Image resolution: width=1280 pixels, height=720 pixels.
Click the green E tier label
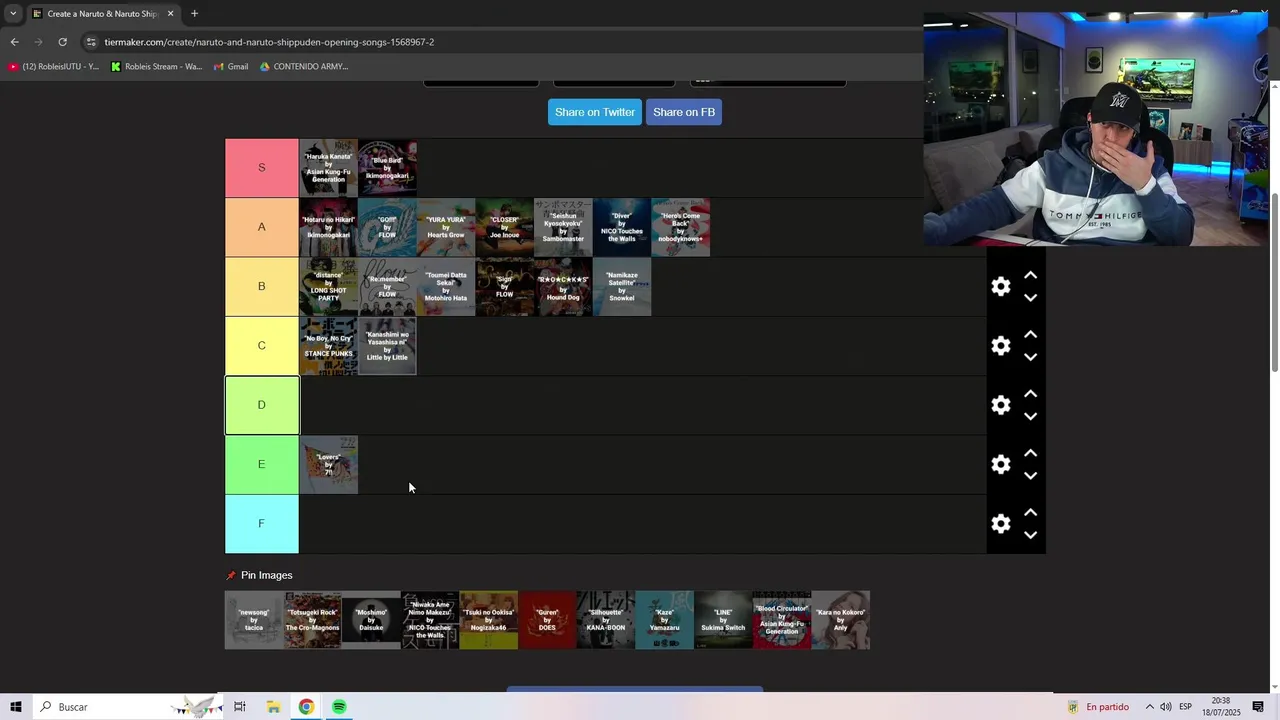pos(262,465)
